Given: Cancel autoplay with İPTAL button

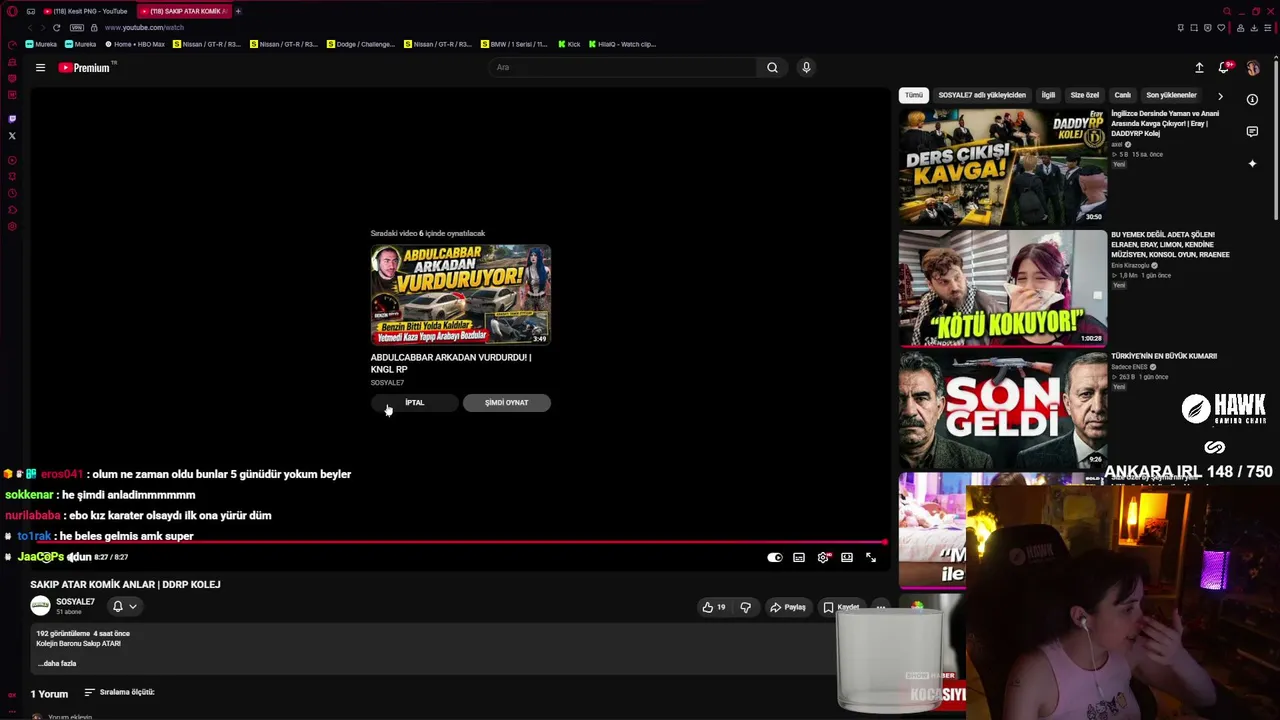Looking at the screenshot, I should 415,403.
